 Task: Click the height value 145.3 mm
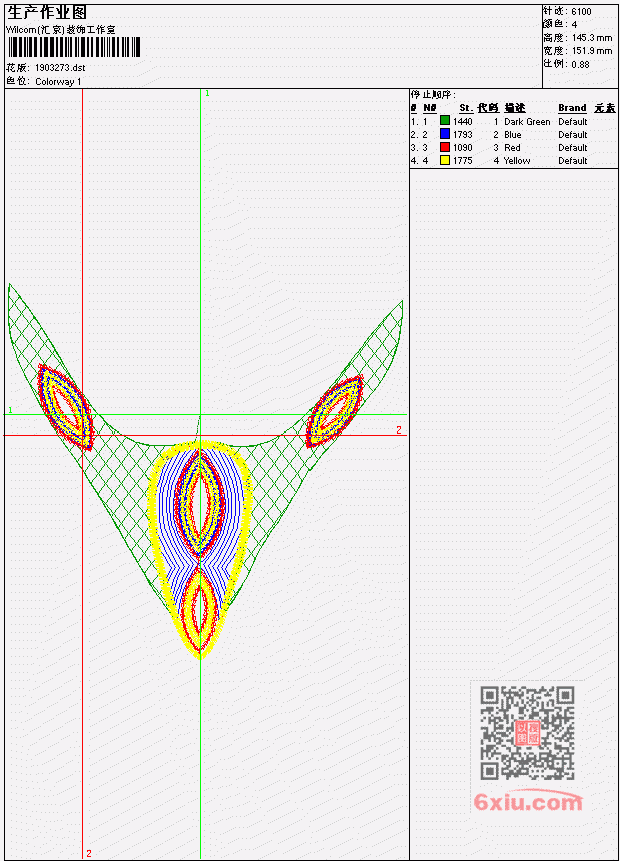[592, 38]
